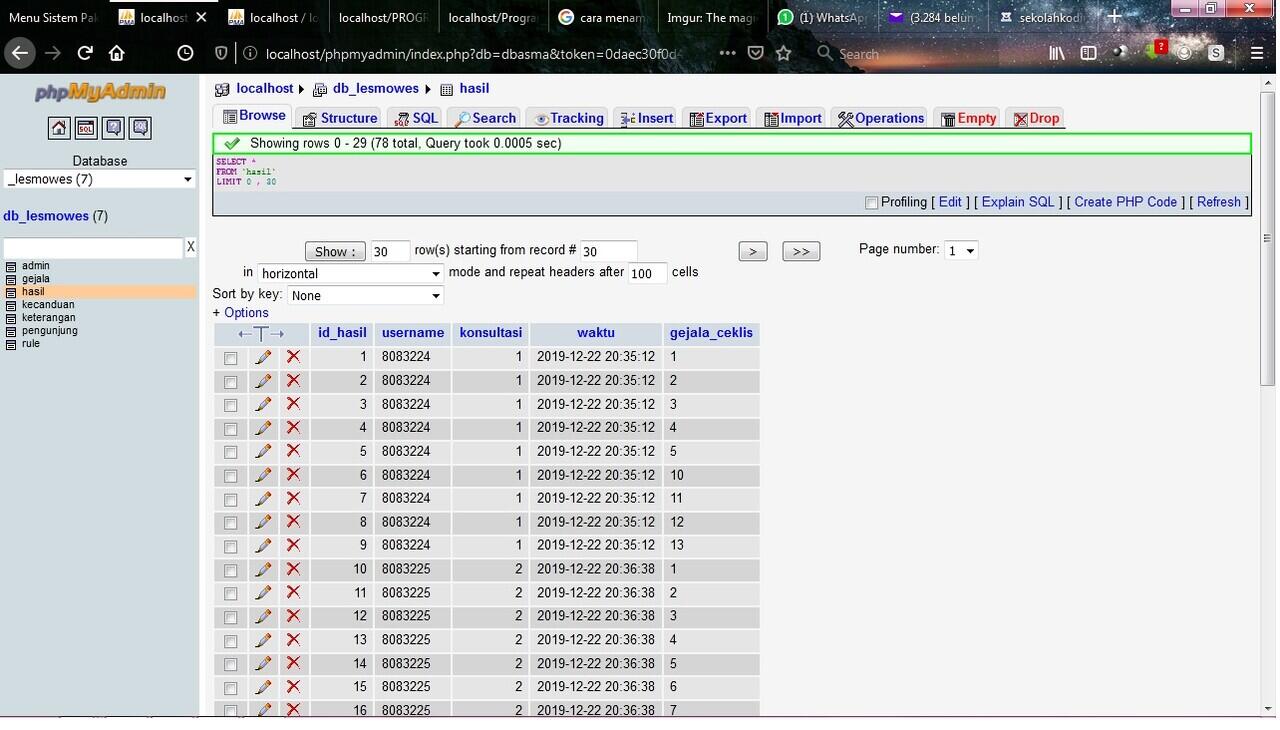Open the Library icon in Firefox toolbar
This screenshot has height=730, width=1280.
(x=1057, y=53)
